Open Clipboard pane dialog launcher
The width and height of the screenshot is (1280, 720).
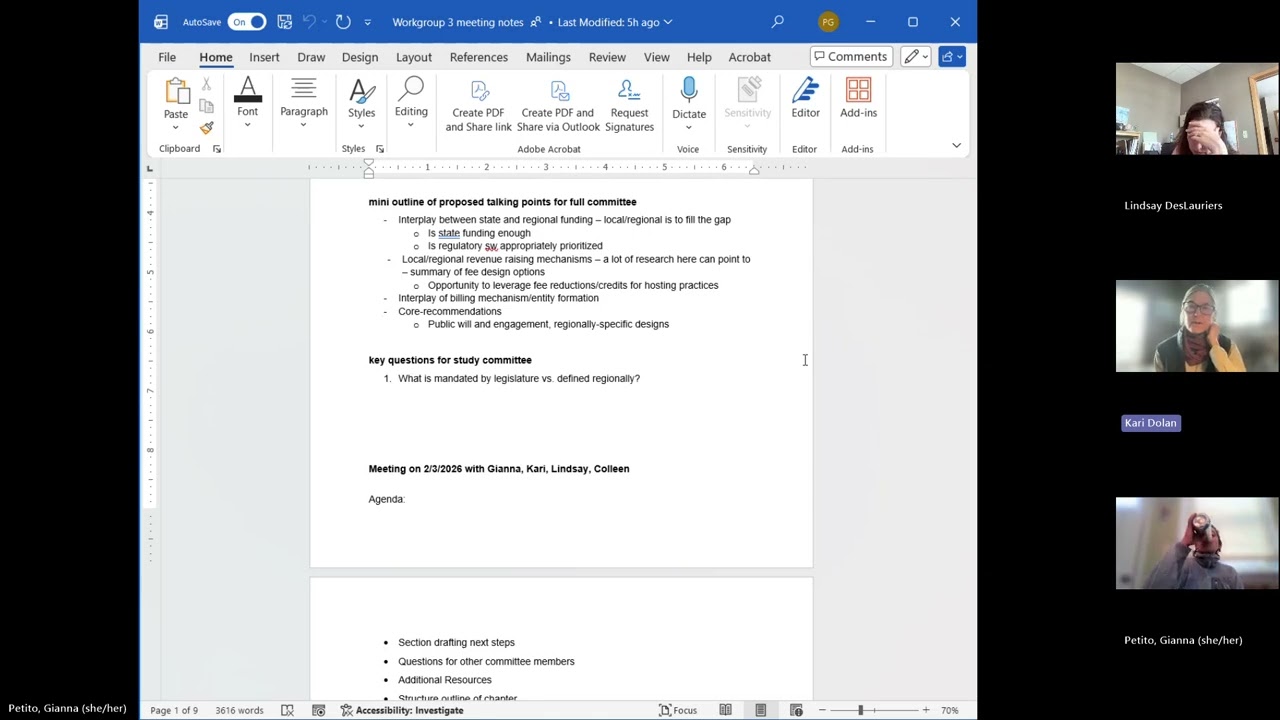pyautogui.click(x=217, y=149)
